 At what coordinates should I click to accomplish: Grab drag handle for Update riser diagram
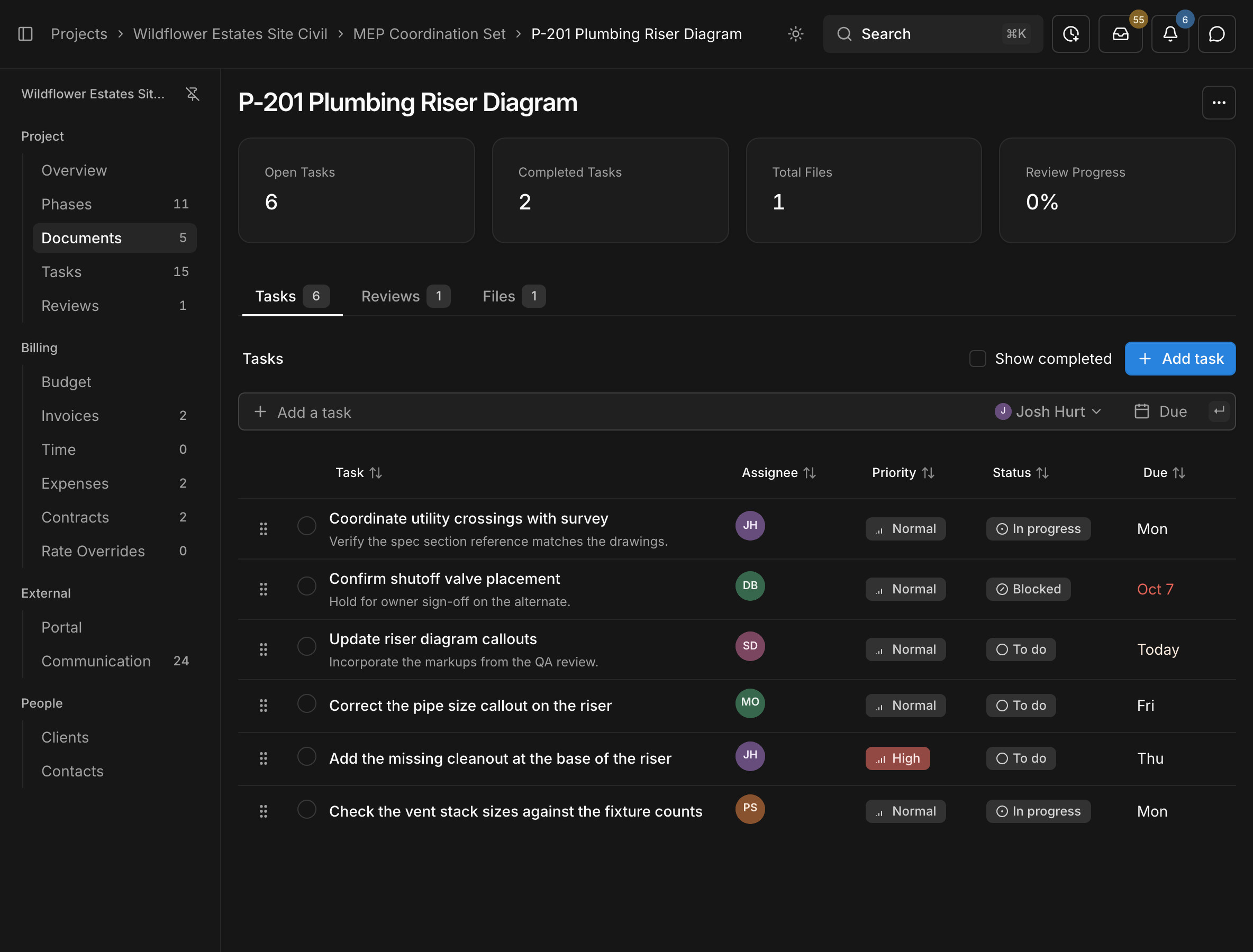pyautogui.click(x=263, y=649)
